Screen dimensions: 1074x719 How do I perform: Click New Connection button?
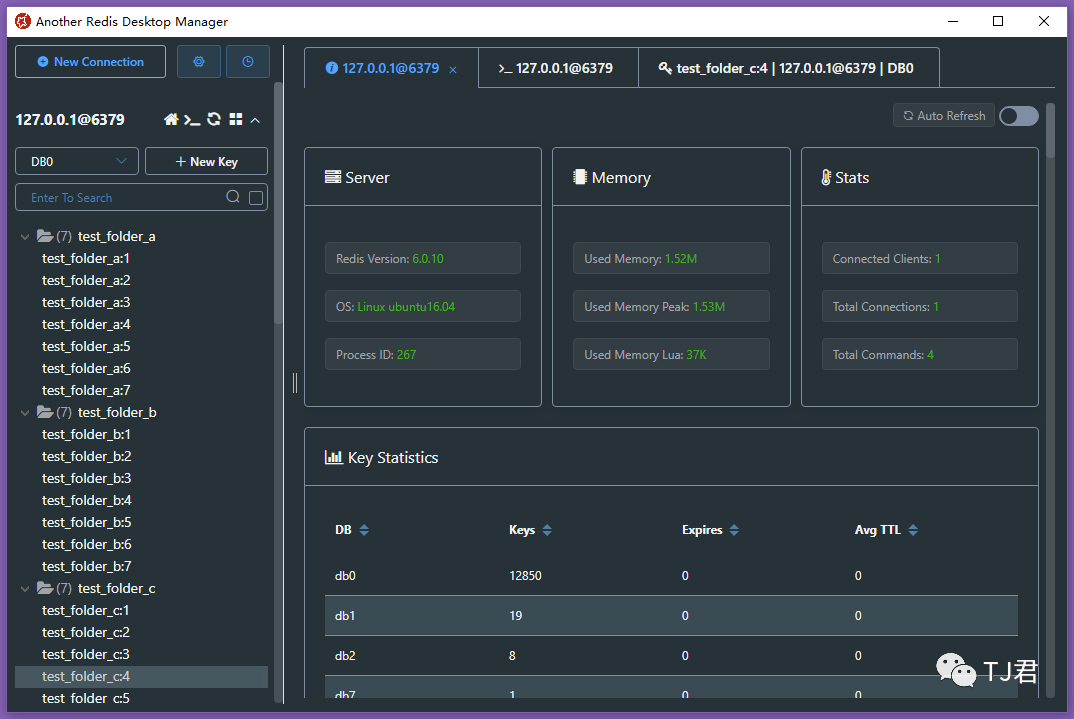tap(90, 62)
